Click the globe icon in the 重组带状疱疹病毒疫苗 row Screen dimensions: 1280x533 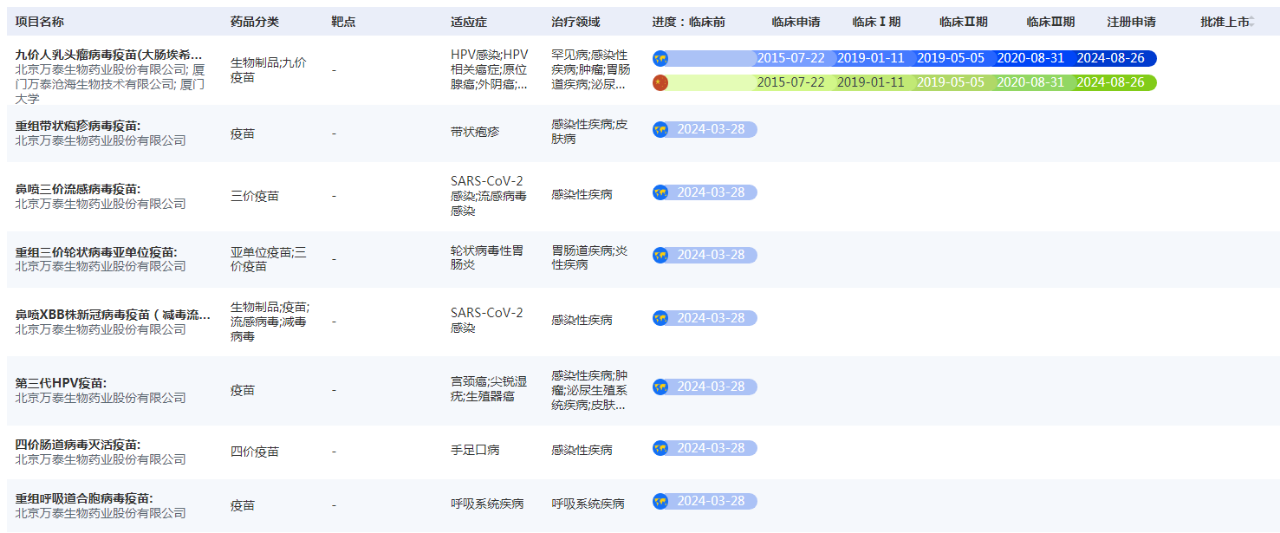(660, 129)
